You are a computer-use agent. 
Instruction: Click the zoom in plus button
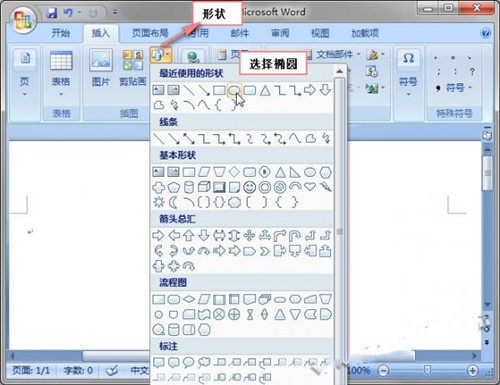tap(472, 370)
